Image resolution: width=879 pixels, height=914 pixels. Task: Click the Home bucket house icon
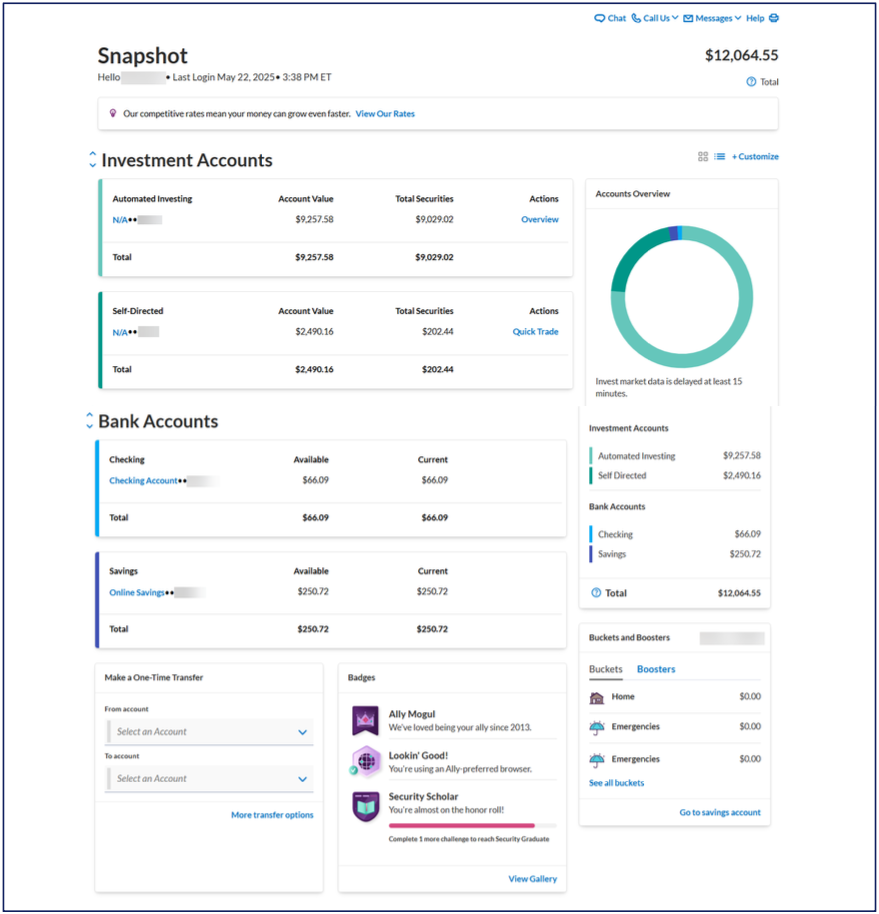coord(596,697)
